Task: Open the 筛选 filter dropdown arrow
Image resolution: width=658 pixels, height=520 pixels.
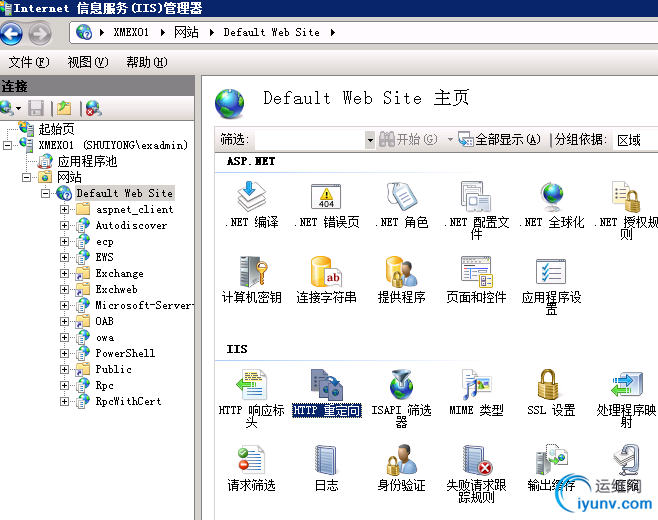Action: pyautogui.click(x=370, y=139)
